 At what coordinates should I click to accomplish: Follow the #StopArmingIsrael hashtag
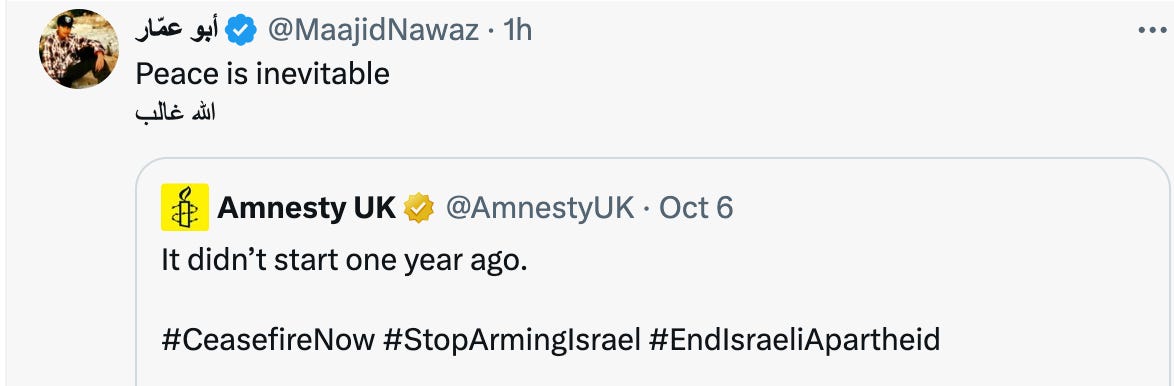pos(511,340)
